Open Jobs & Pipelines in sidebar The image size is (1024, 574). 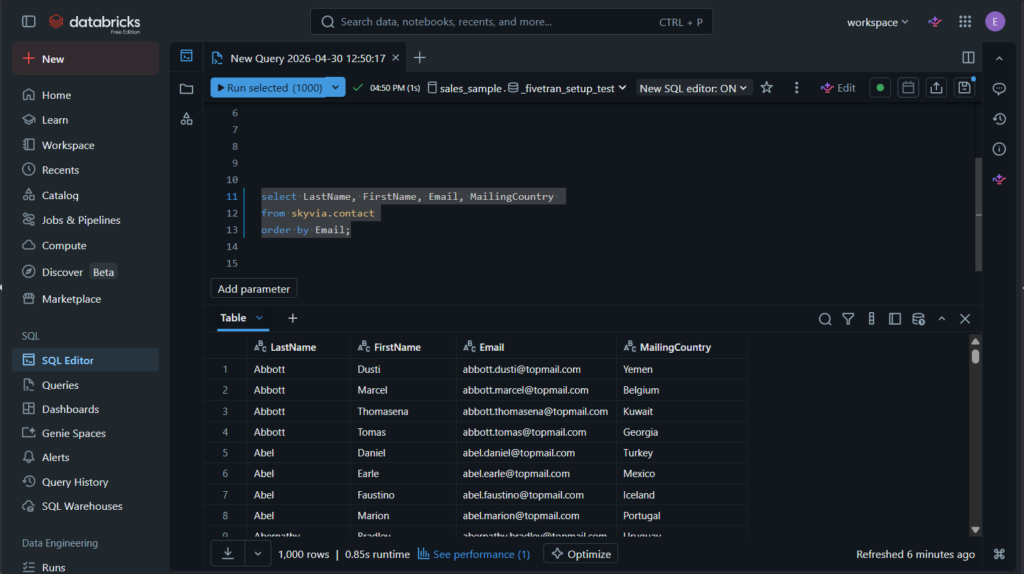pos(85,220)
